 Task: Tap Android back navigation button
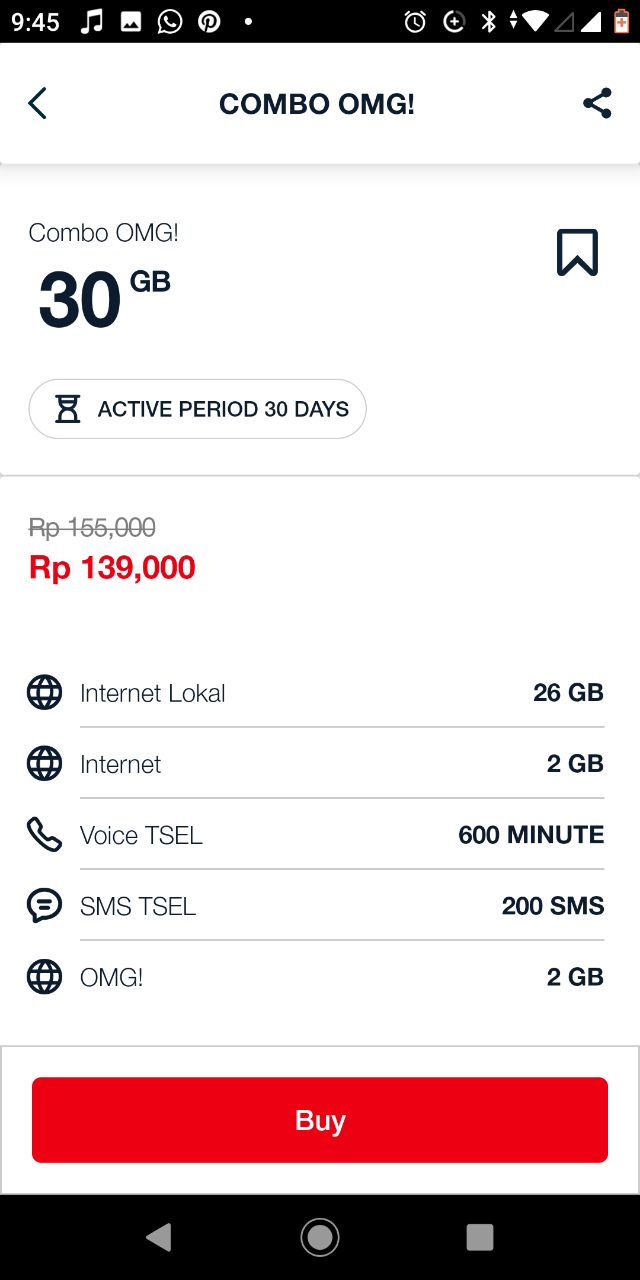pos(159,1237)
